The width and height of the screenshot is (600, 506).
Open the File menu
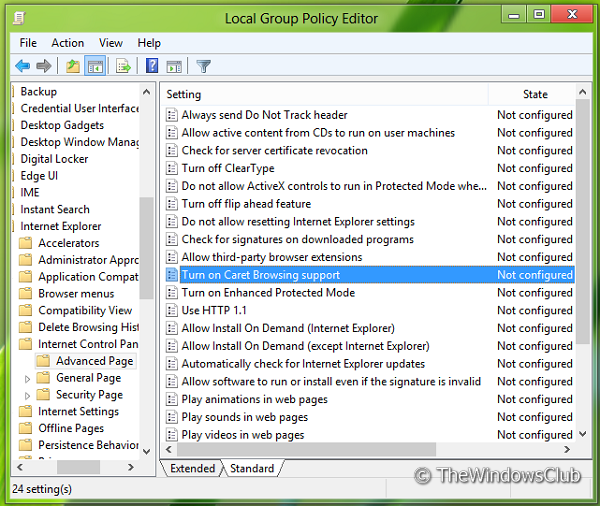(28, 43)
